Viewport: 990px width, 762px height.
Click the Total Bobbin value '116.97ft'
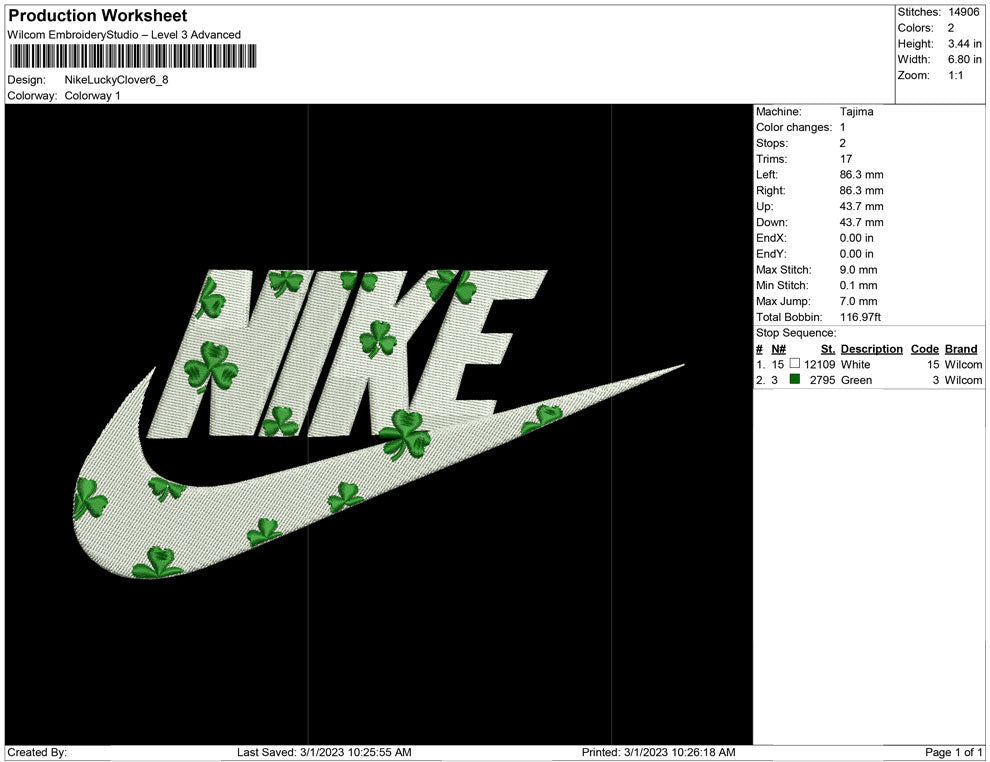(x=861, y=317)
